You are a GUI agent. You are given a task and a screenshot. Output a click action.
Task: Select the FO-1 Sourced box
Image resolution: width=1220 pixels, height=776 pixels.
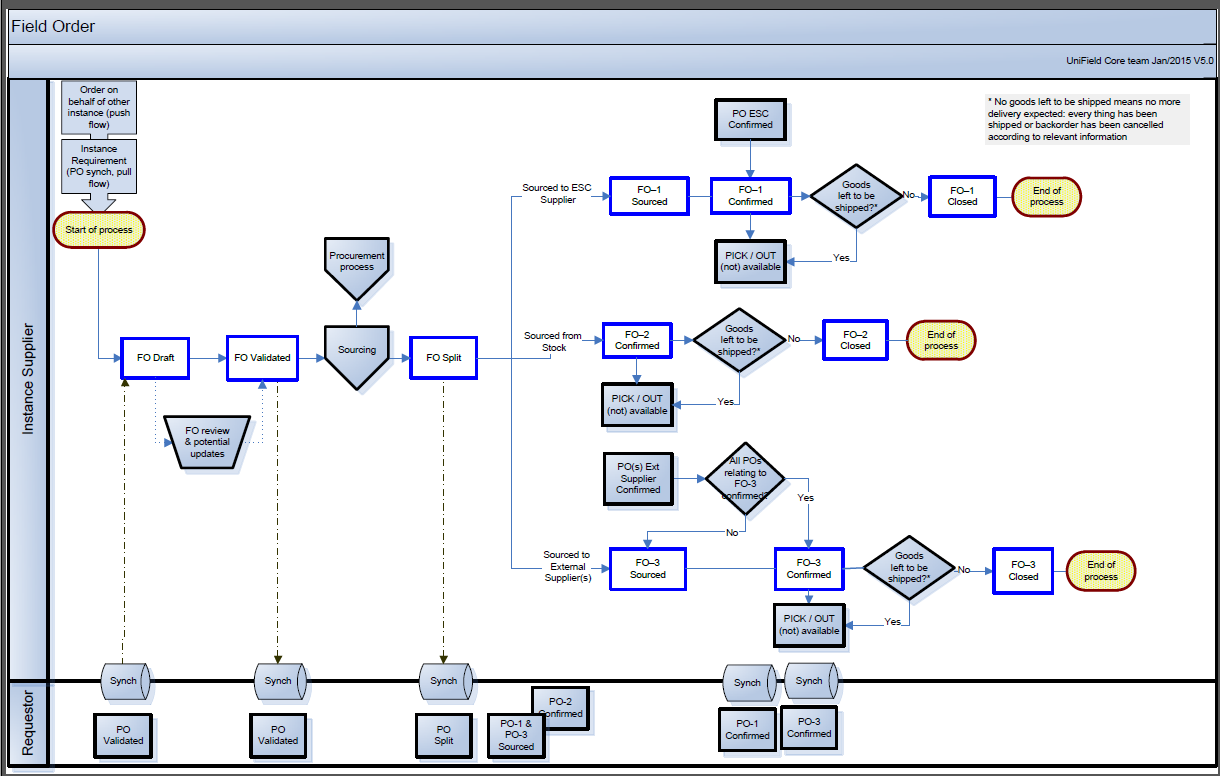coord(649,196)
